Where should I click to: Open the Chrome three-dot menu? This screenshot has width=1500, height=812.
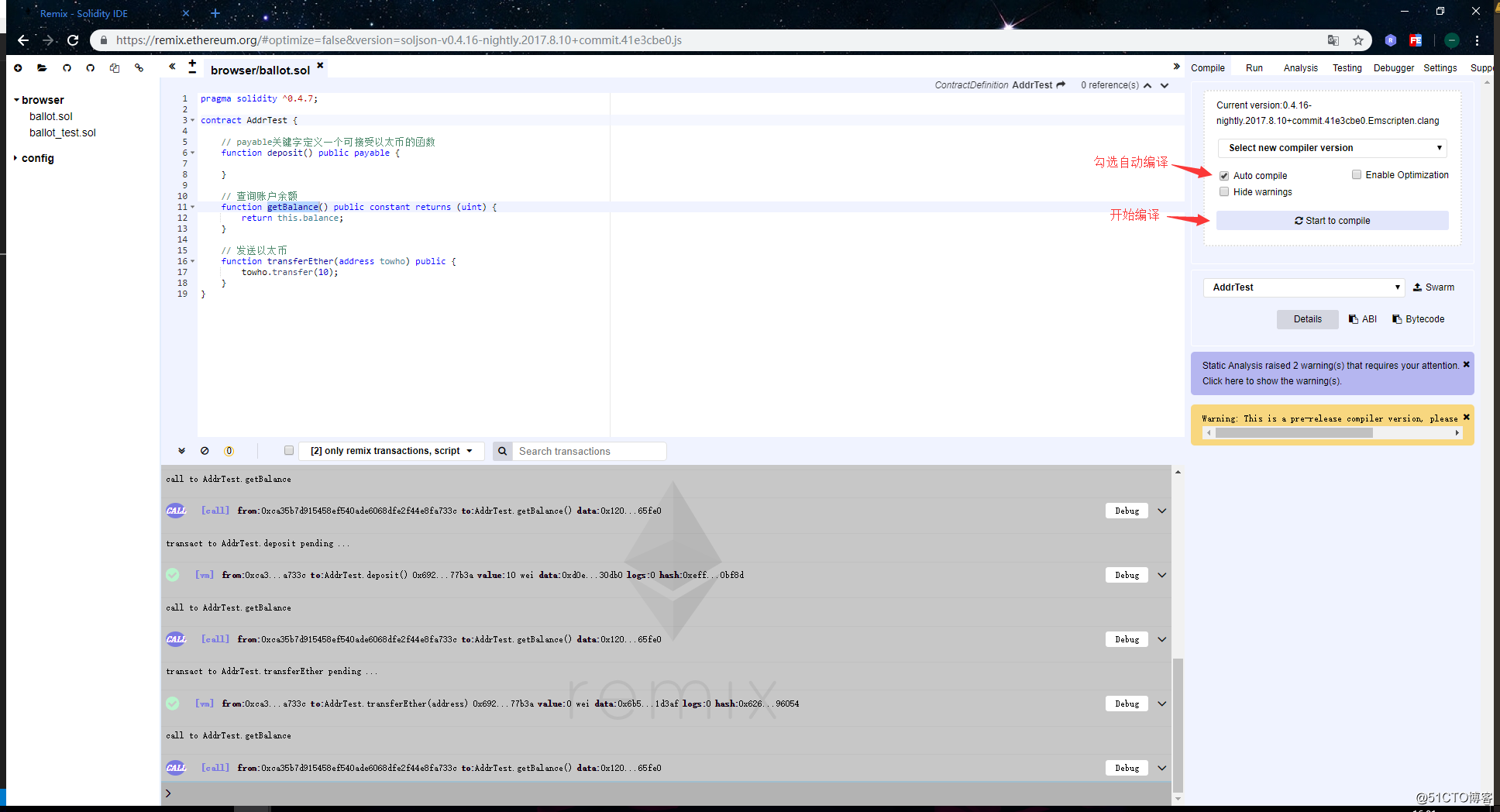[1478, 40]
